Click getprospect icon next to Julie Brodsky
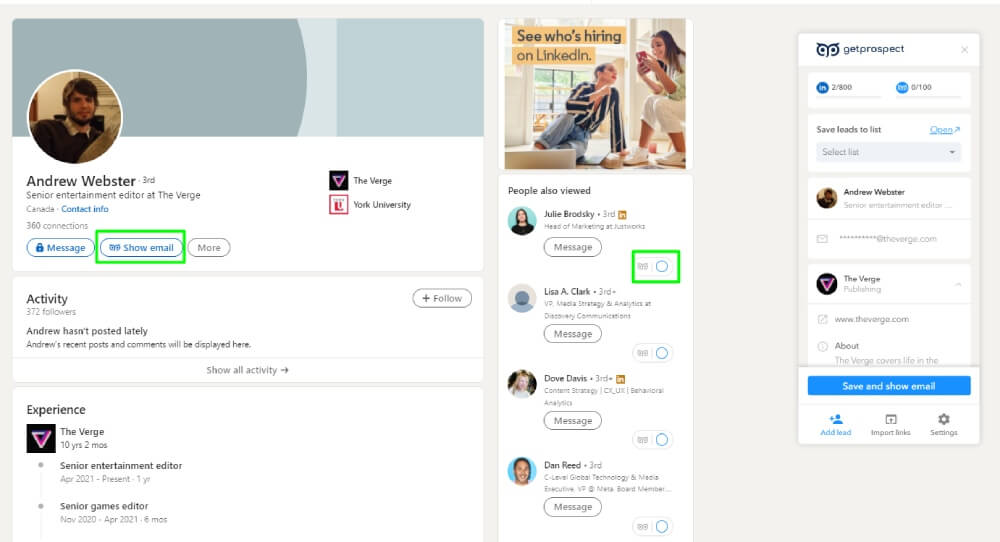The width and height of the screenshot is (1000, 542). click(x=643, y=267)
